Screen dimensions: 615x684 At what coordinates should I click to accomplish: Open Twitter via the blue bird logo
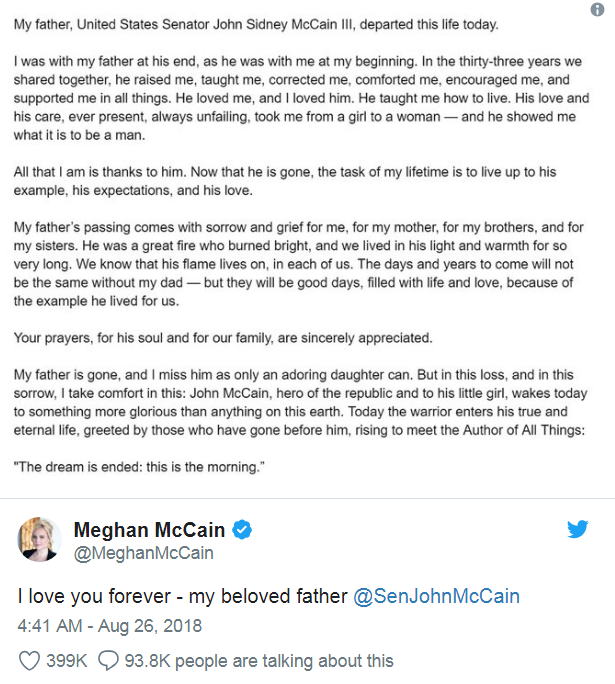(577, 529)
